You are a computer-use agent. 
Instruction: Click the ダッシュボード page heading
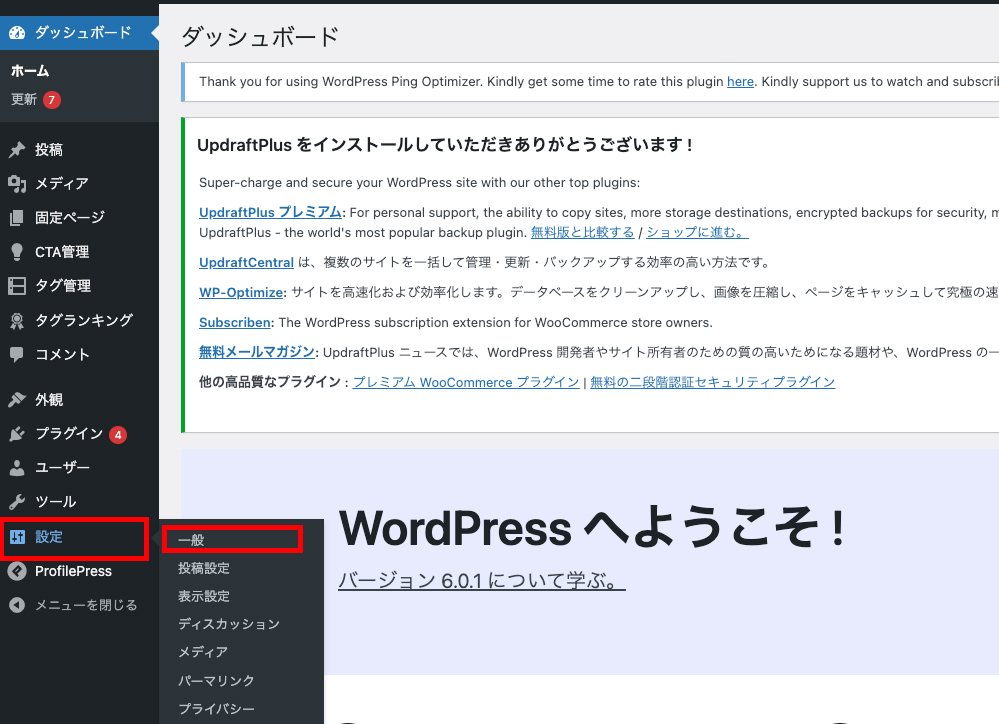click(x=260, y=37)
